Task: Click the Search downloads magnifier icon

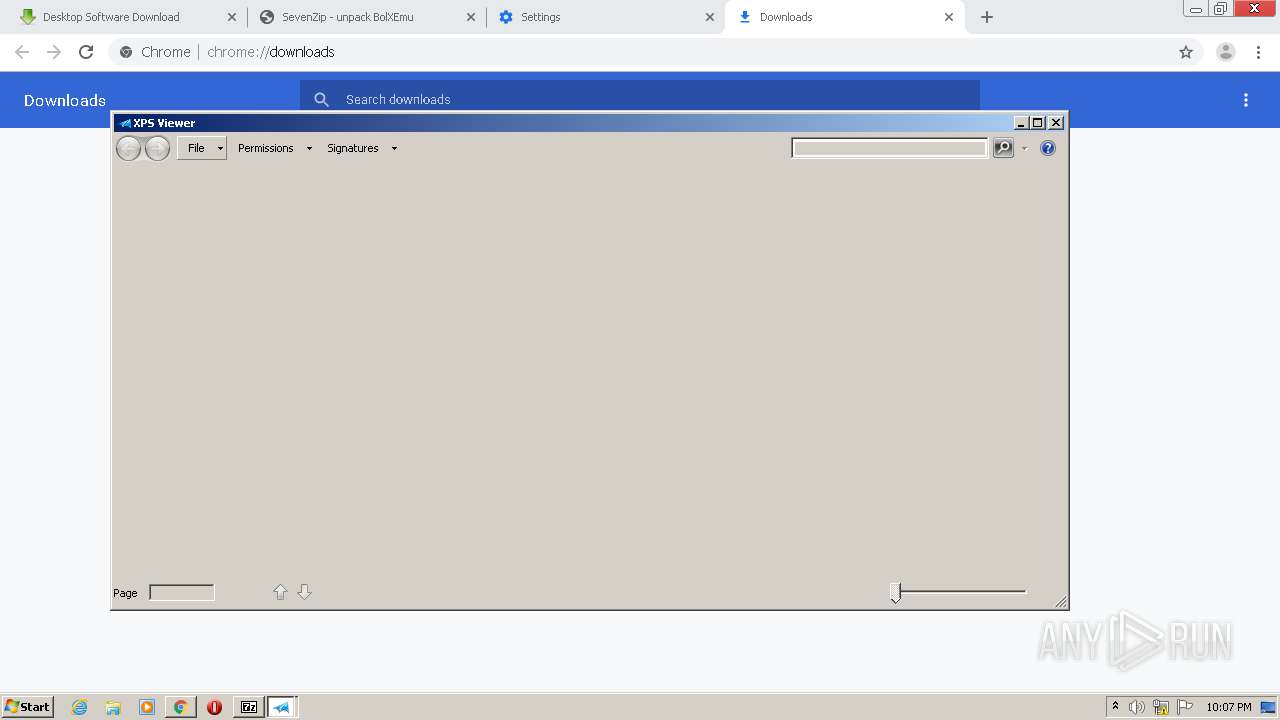Action: 321,99
